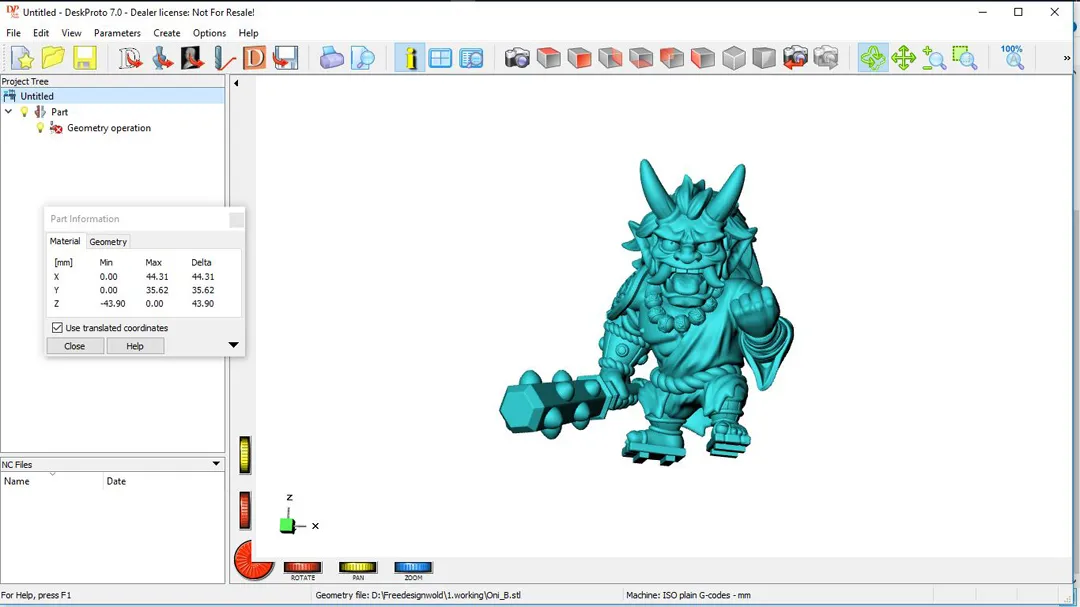Click the vertical yellow pan thumbwheel
The image size is (1080, 607).
(245, 455)
